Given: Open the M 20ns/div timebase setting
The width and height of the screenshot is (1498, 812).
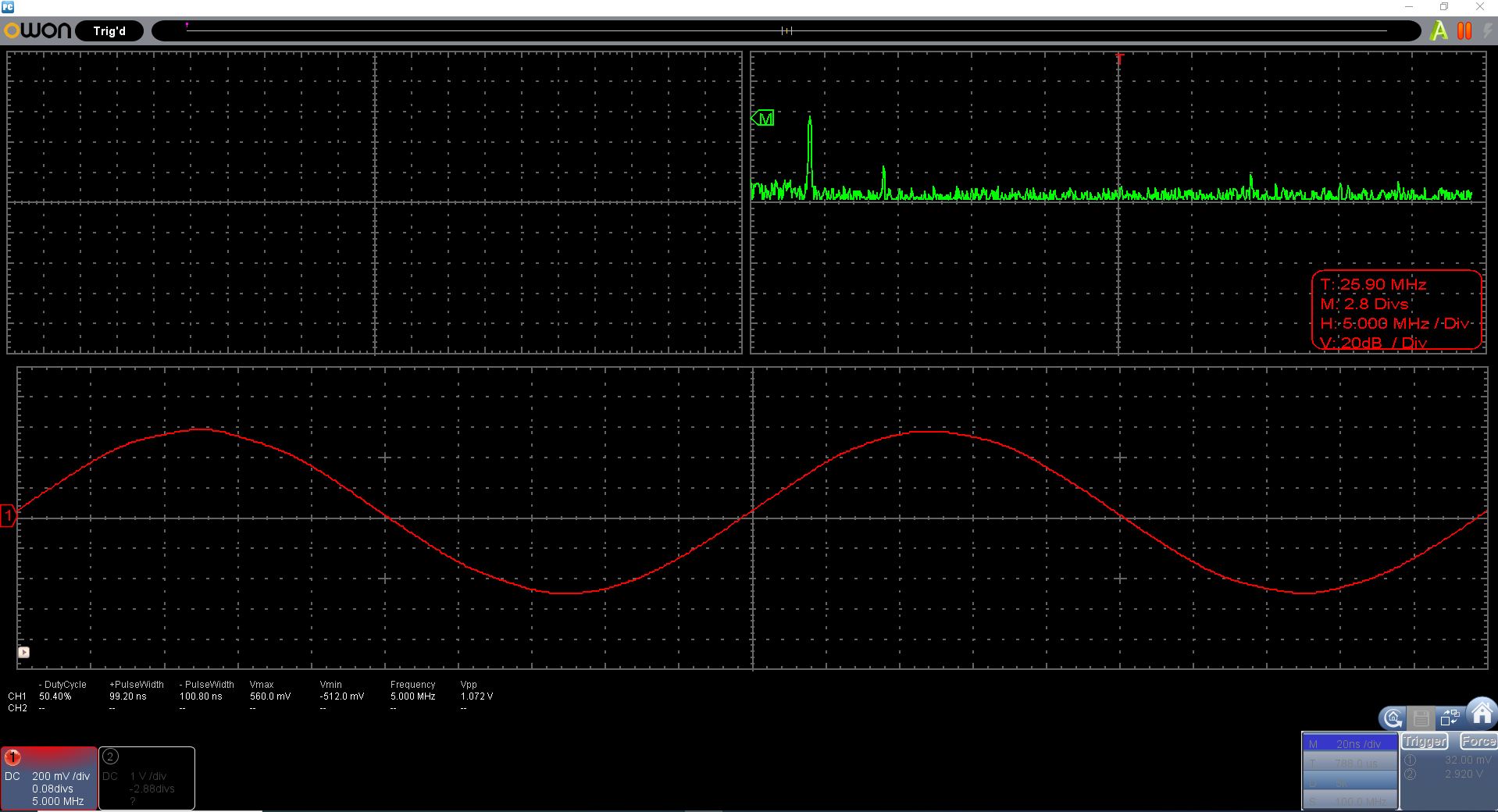Looking at the screenshot, I should pos(1349,744).
